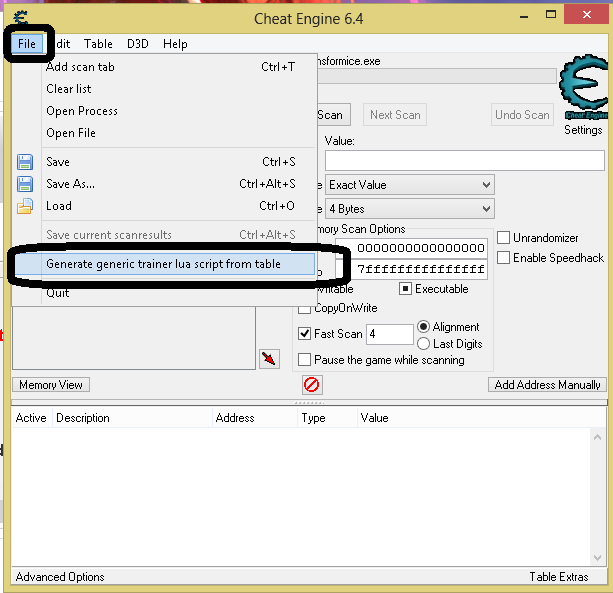The image size is (613, 593).
Task: Check Pause the game while scanning
Action: point(304,359)
